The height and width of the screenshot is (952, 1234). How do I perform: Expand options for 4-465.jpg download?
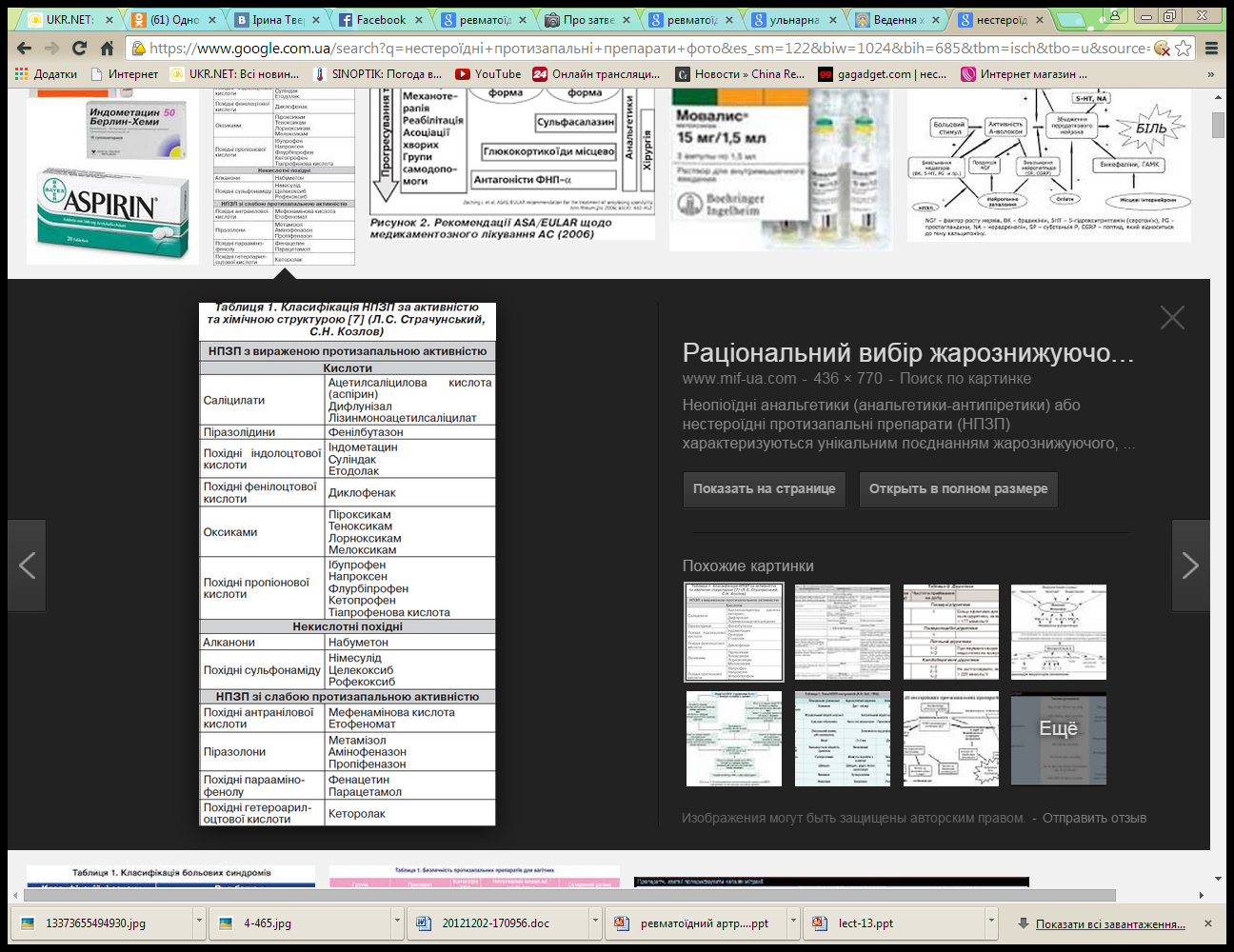point(397,922)
